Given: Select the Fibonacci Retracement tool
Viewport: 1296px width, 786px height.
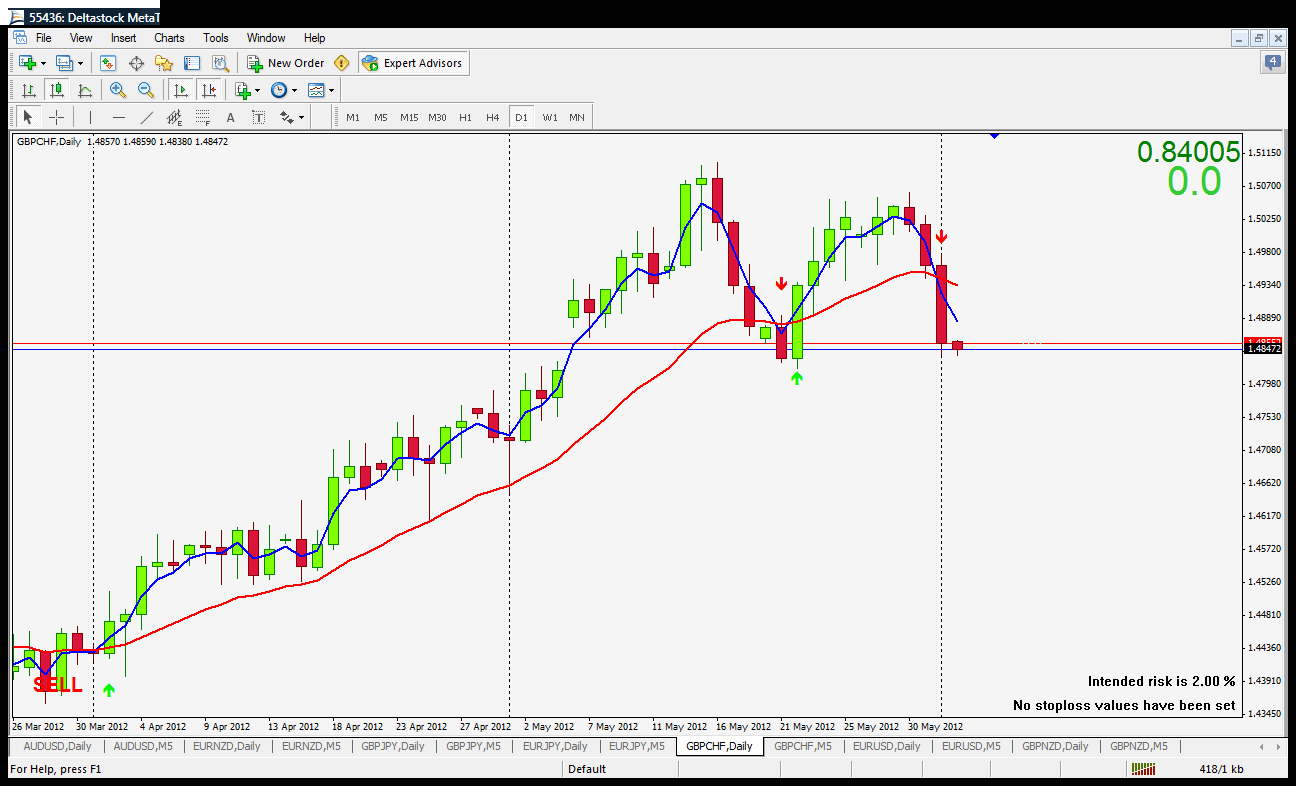Looking at the screenshot, I should (x=202, y=117).
